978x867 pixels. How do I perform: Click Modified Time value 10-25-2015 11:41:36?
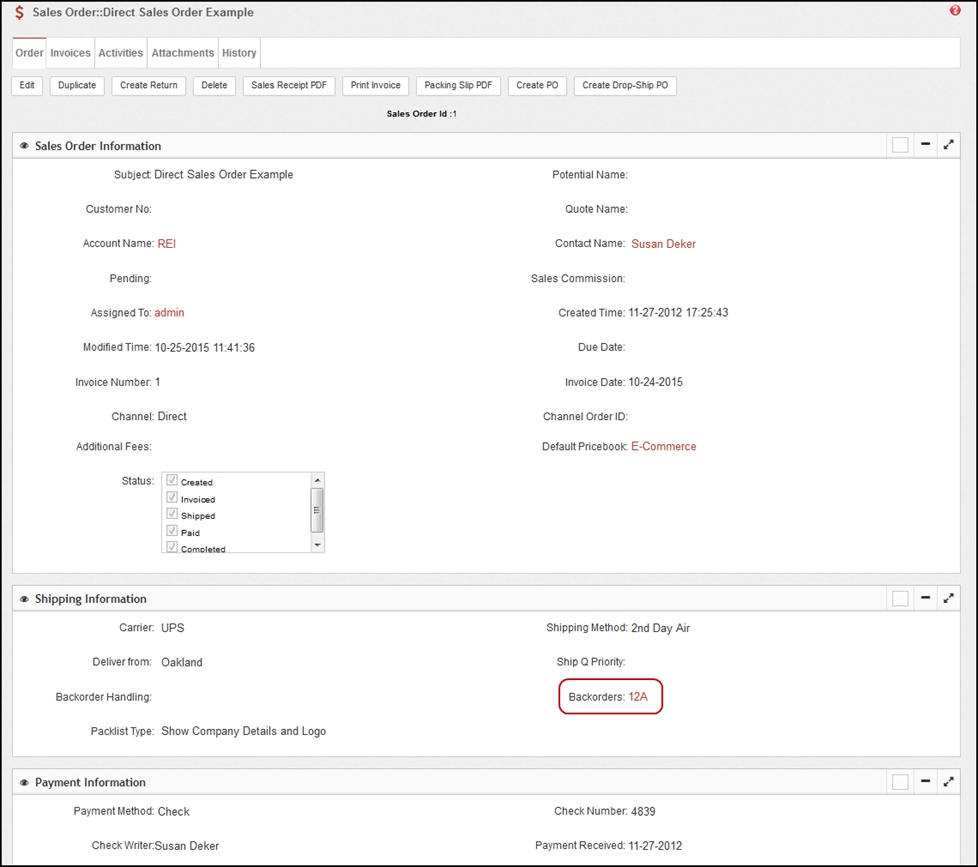click(x=205, y=347)
